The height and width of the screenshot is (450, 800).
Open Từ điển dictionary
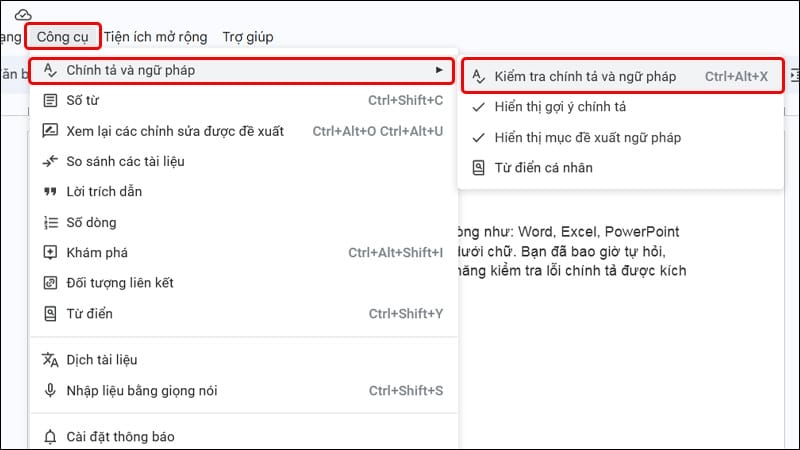pyautogui.click(x=243, y=314)
